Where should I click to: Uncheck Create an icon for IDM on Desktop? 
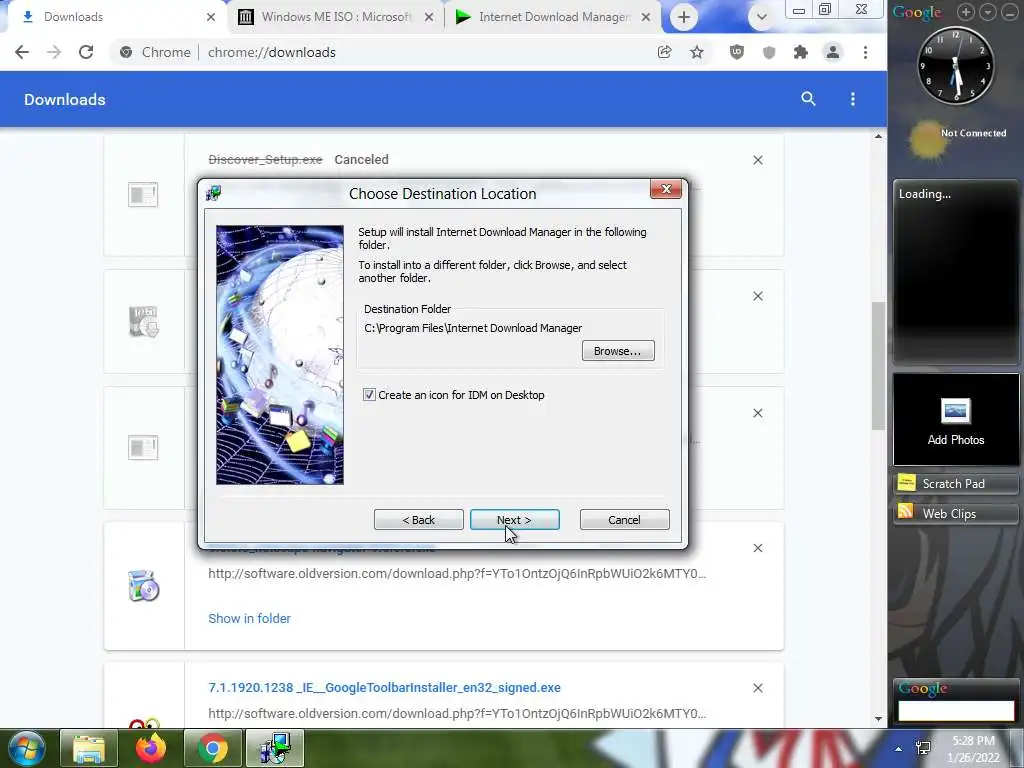click(x=369, y=394)
